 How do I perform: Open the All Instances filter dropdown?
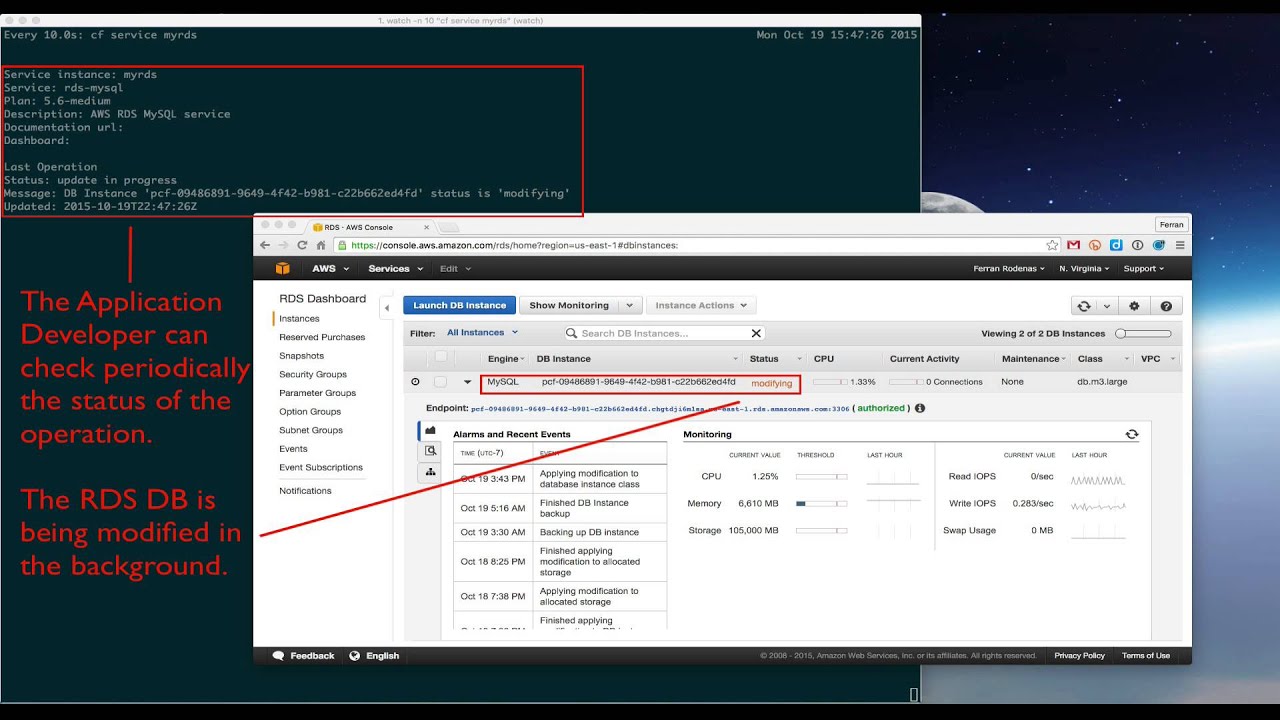pos(482,332)
